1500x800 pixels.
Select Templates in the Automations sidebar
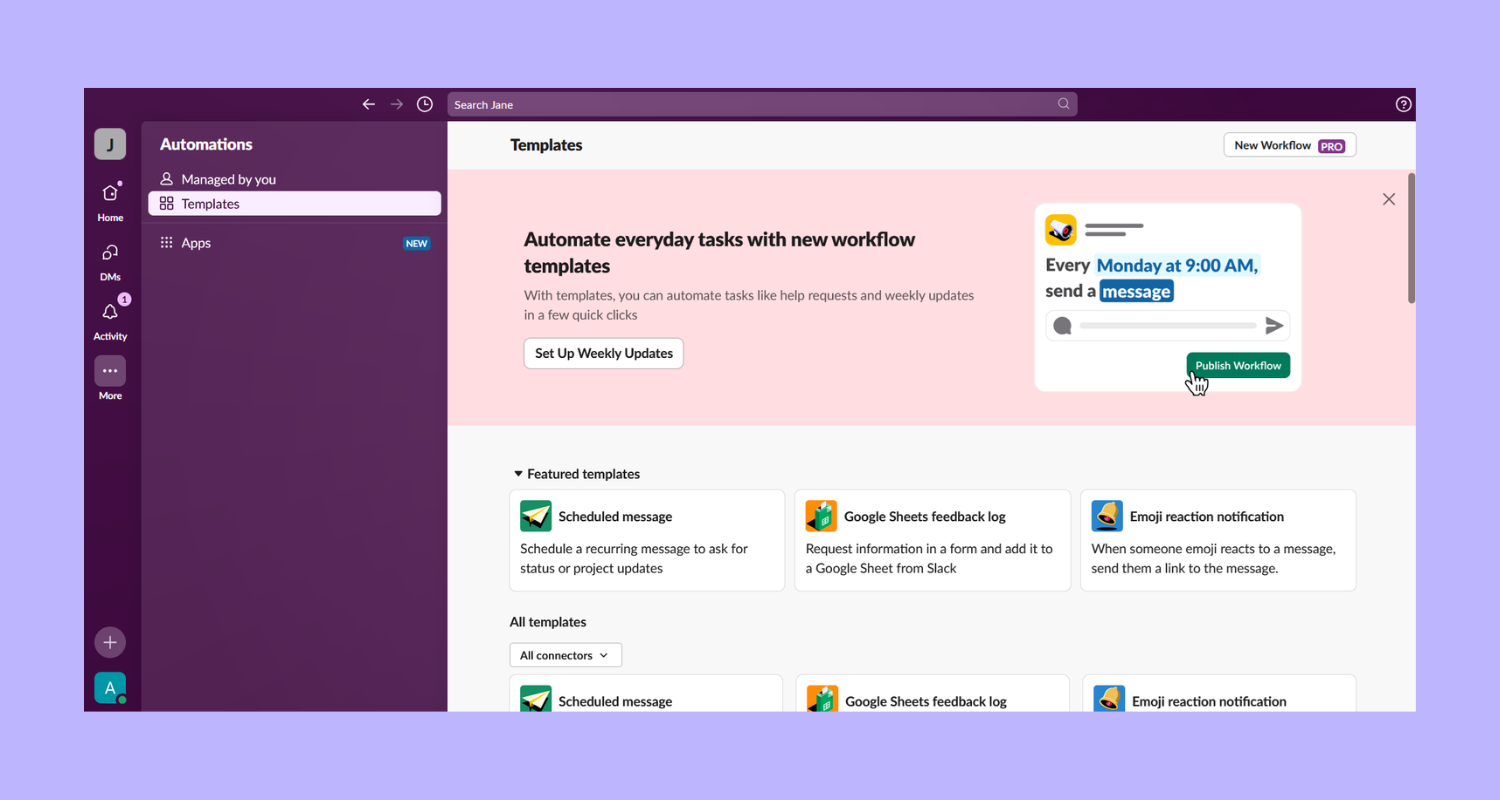click(x=294, y=204)
